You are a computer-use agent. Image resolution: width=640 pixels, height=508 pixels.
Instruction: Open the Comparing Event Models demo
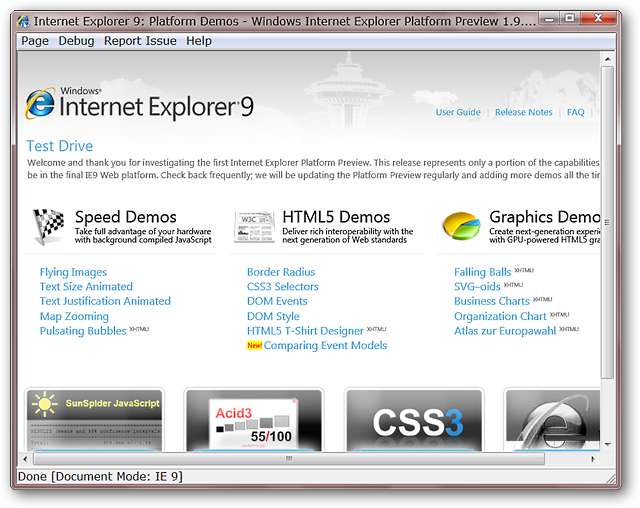325,346
